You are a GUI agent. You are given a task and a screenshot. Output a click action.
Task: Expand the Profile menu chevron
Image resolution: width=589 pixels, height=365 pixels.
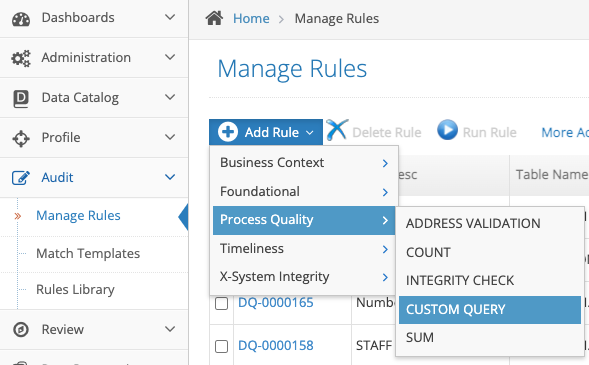[x=170, y=137]
